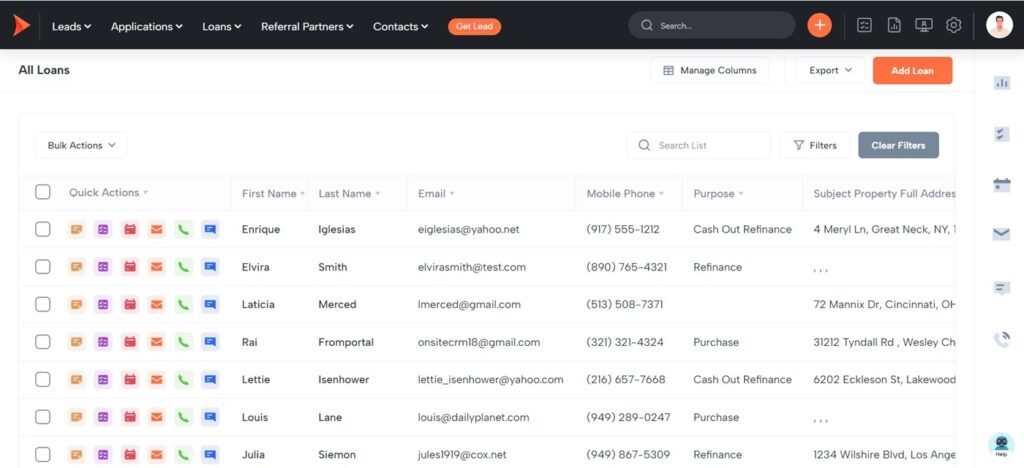Click Cash Out Refinance in Lettie Isenhower's row
The height and width of the screenshot is (468, 1024).
[743, 379]
